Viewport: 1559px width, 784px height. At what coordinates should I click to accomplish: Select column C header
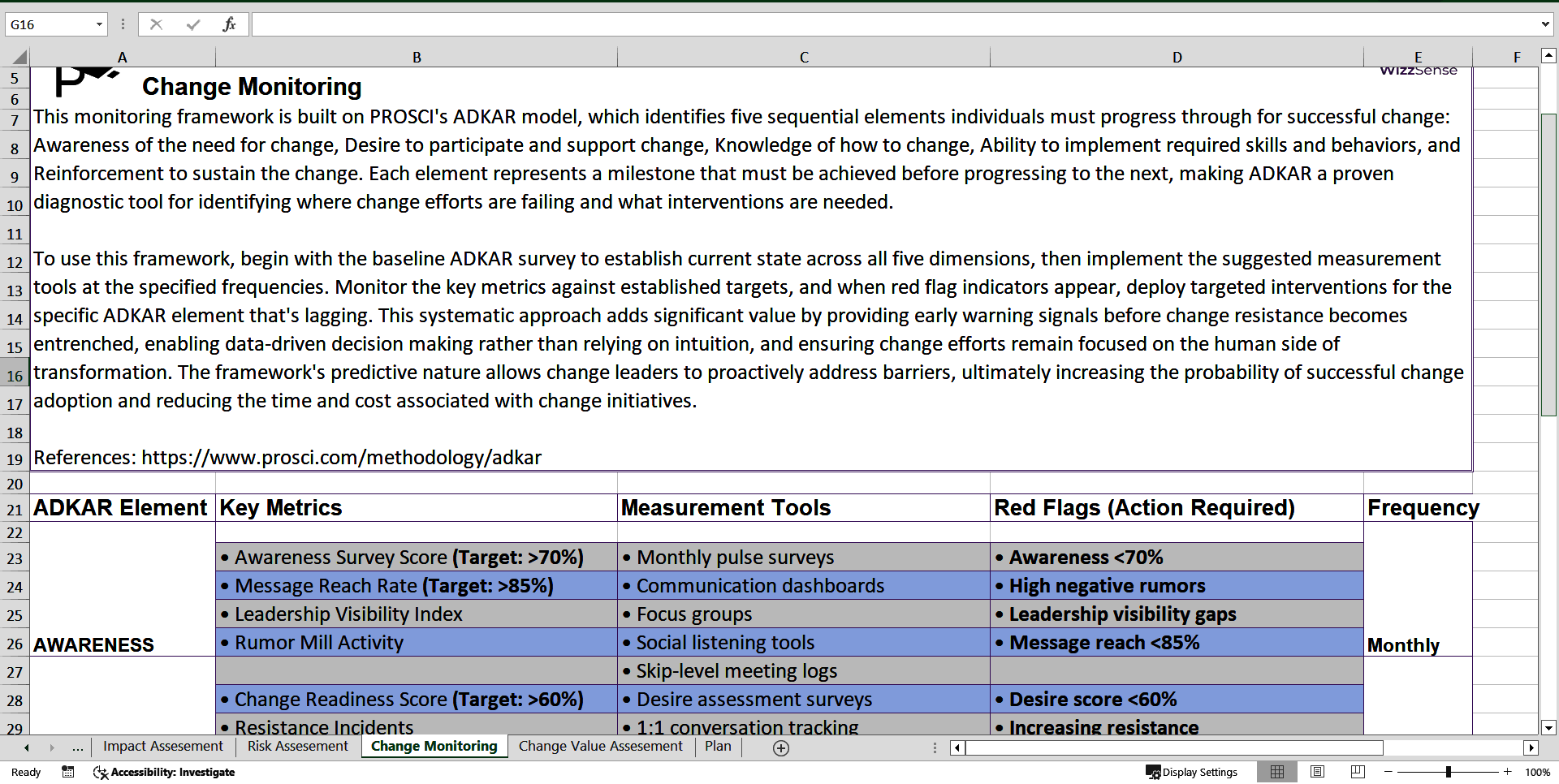coord(804,57)
